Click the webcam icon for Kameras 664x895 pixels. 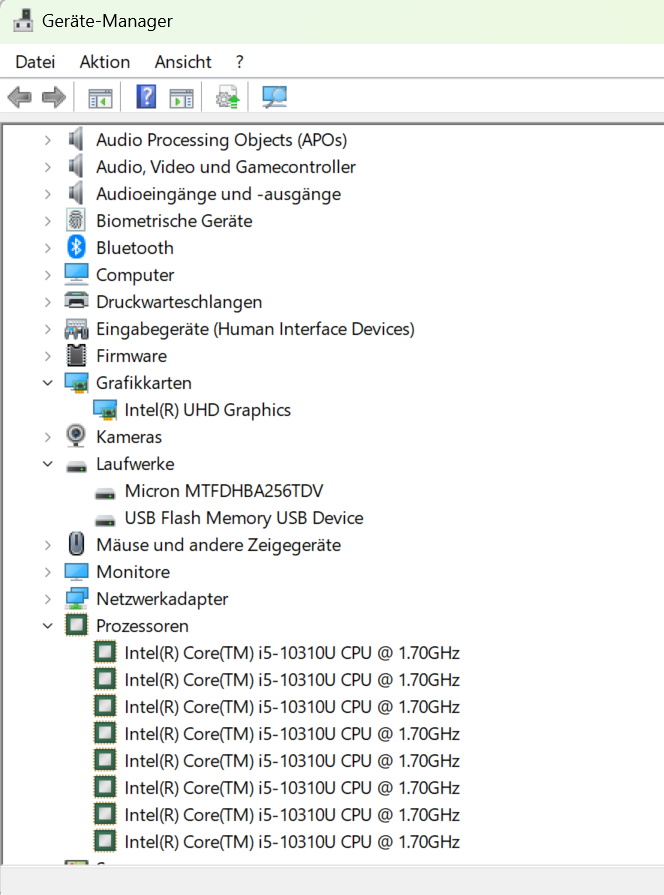click(x=76, y=436)
